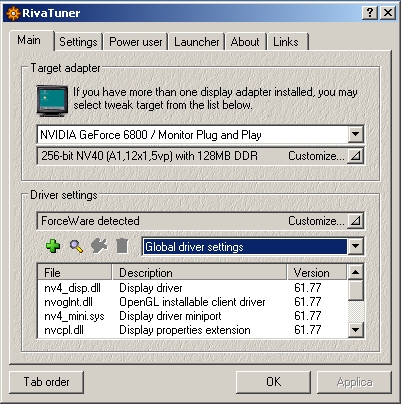Select the NVIDIA GeForce 6800 adapter field
The image size is (401, 404).
pos(200,135)
